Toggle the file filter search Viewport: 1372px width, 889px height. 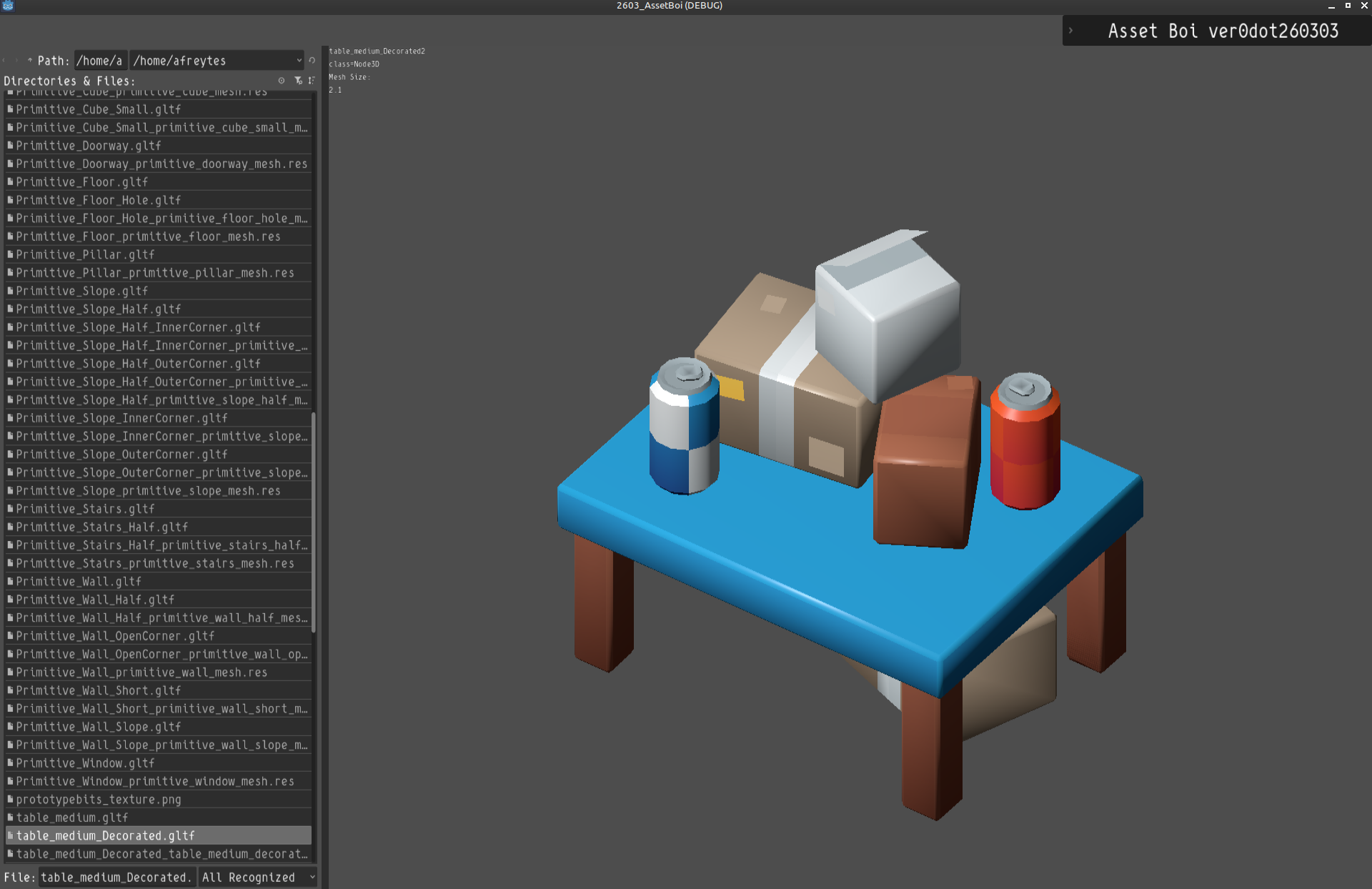[298, 81]
